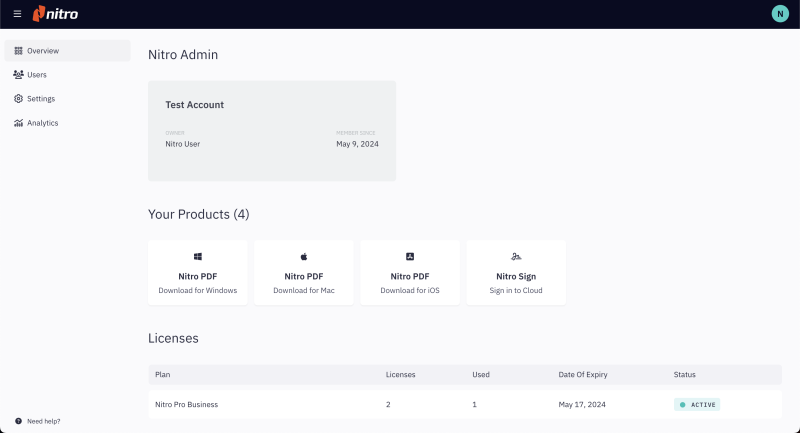
Task: Click the Test Account card title
Action: [x=194, y=105]
